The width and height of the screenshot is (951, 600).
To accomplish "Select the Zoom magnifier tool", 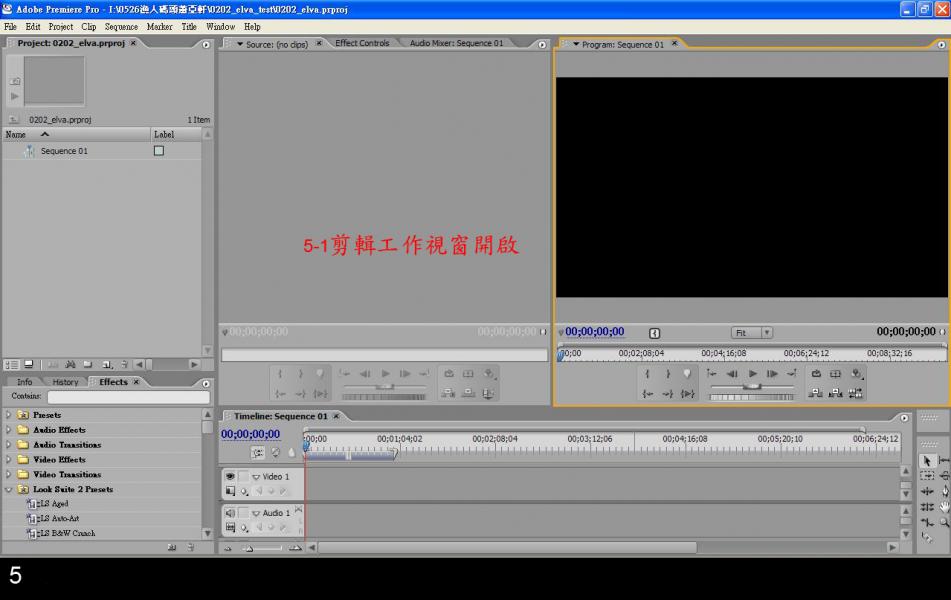I will click(x=944, y=522).
